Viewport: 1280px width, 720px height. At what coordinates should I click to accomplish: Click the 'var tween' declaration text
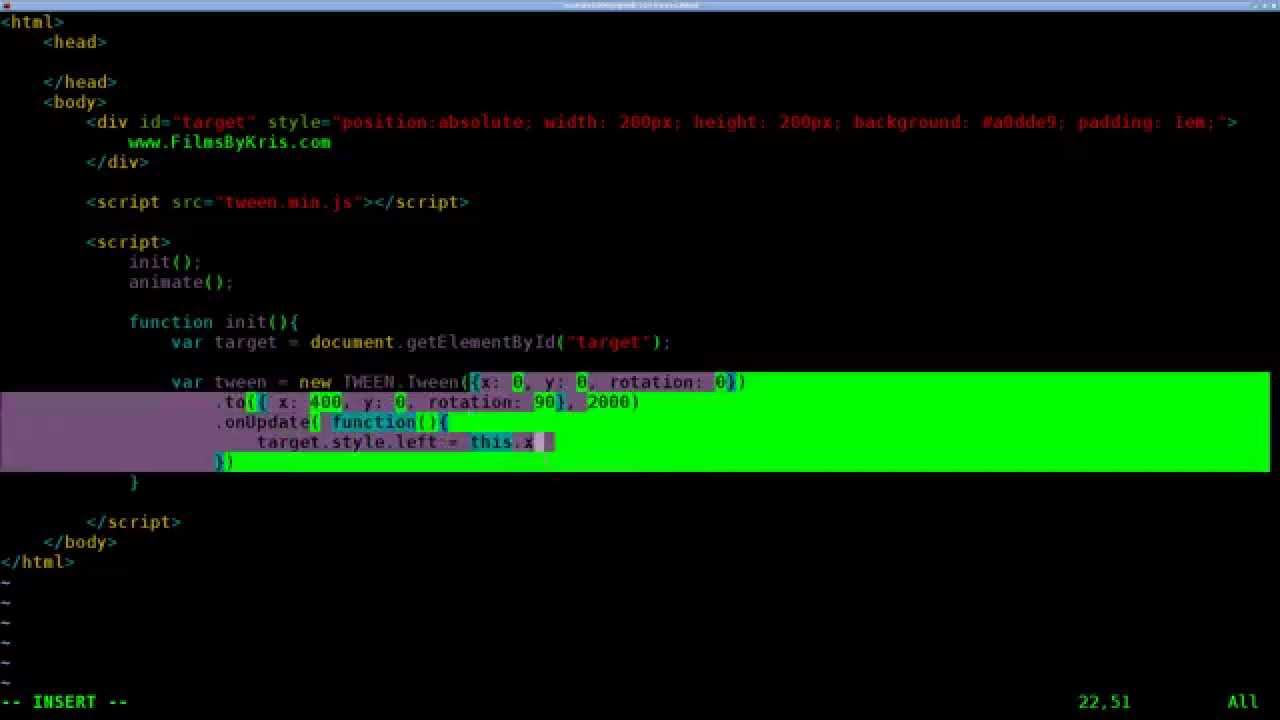coord(219,382)
